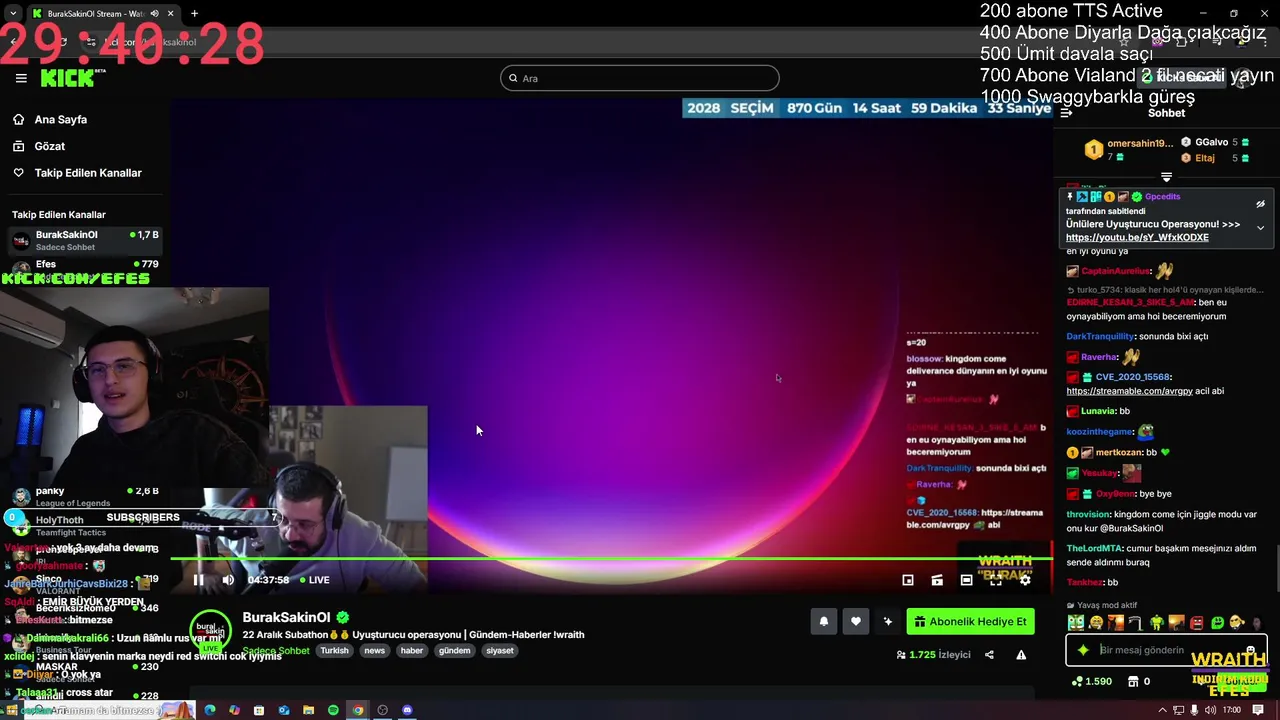
Task: Hide the pinned message
Action: [1260, 203]
